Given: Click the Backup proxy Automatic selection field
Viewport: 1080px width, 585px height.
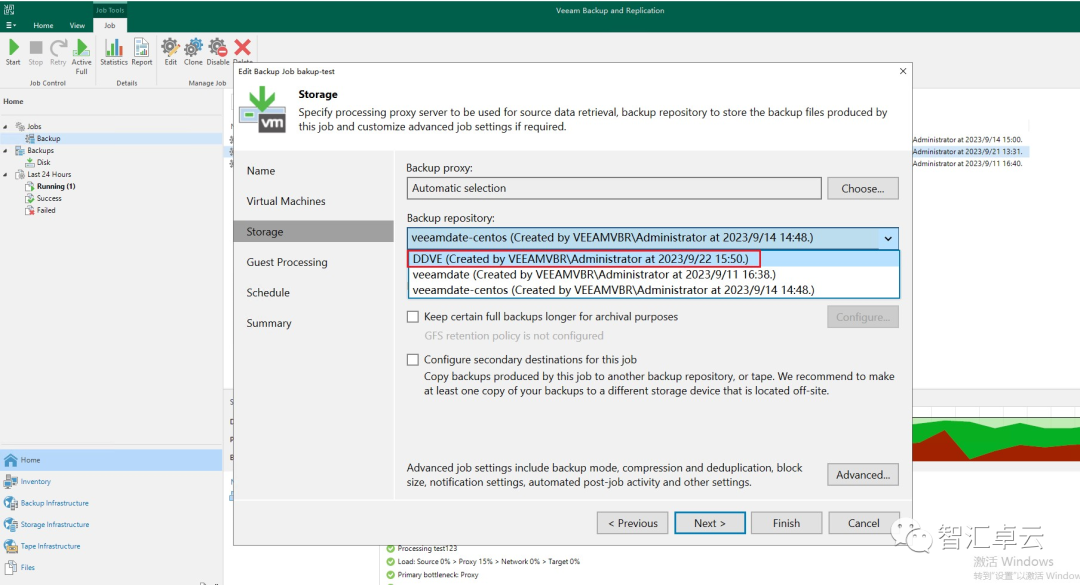Looking at the screenshot, I should pyautogui.click(x=614, y=188).
